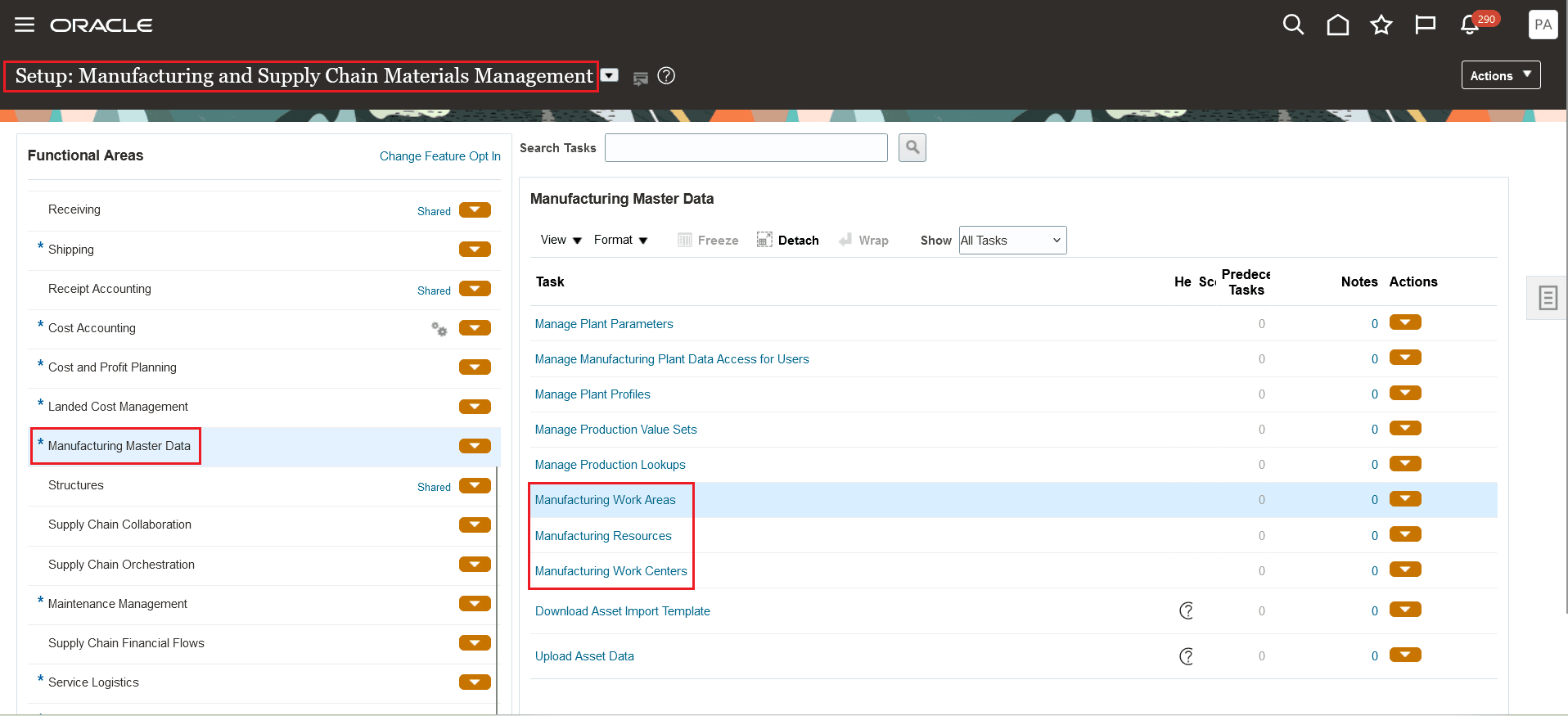
Task: Open Landed Cost Management actions arrow
Action: point(475,407)
